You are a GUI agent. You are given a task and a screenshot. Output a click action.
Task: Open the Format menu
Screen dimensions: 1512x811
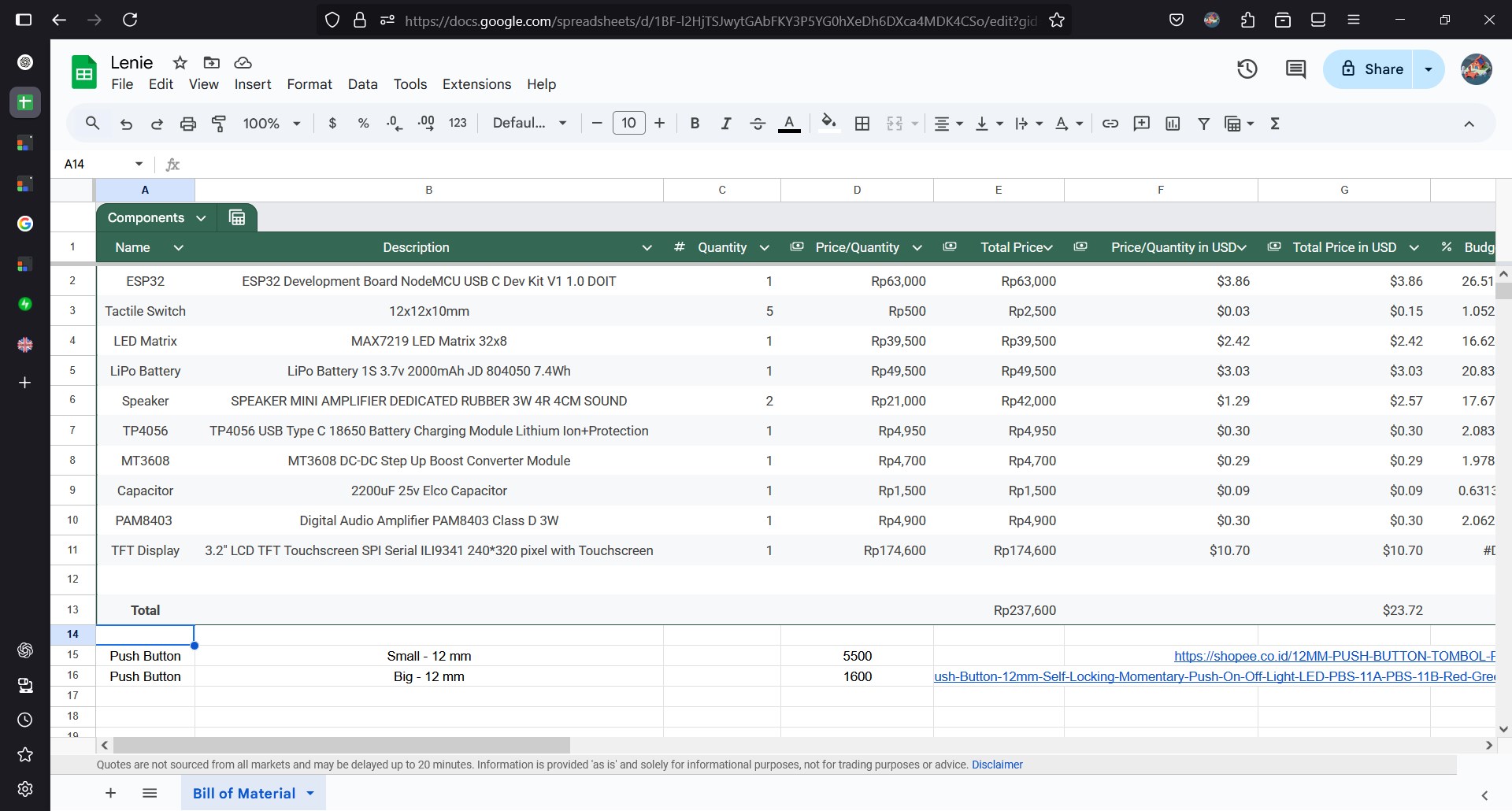tap(309, 84)
